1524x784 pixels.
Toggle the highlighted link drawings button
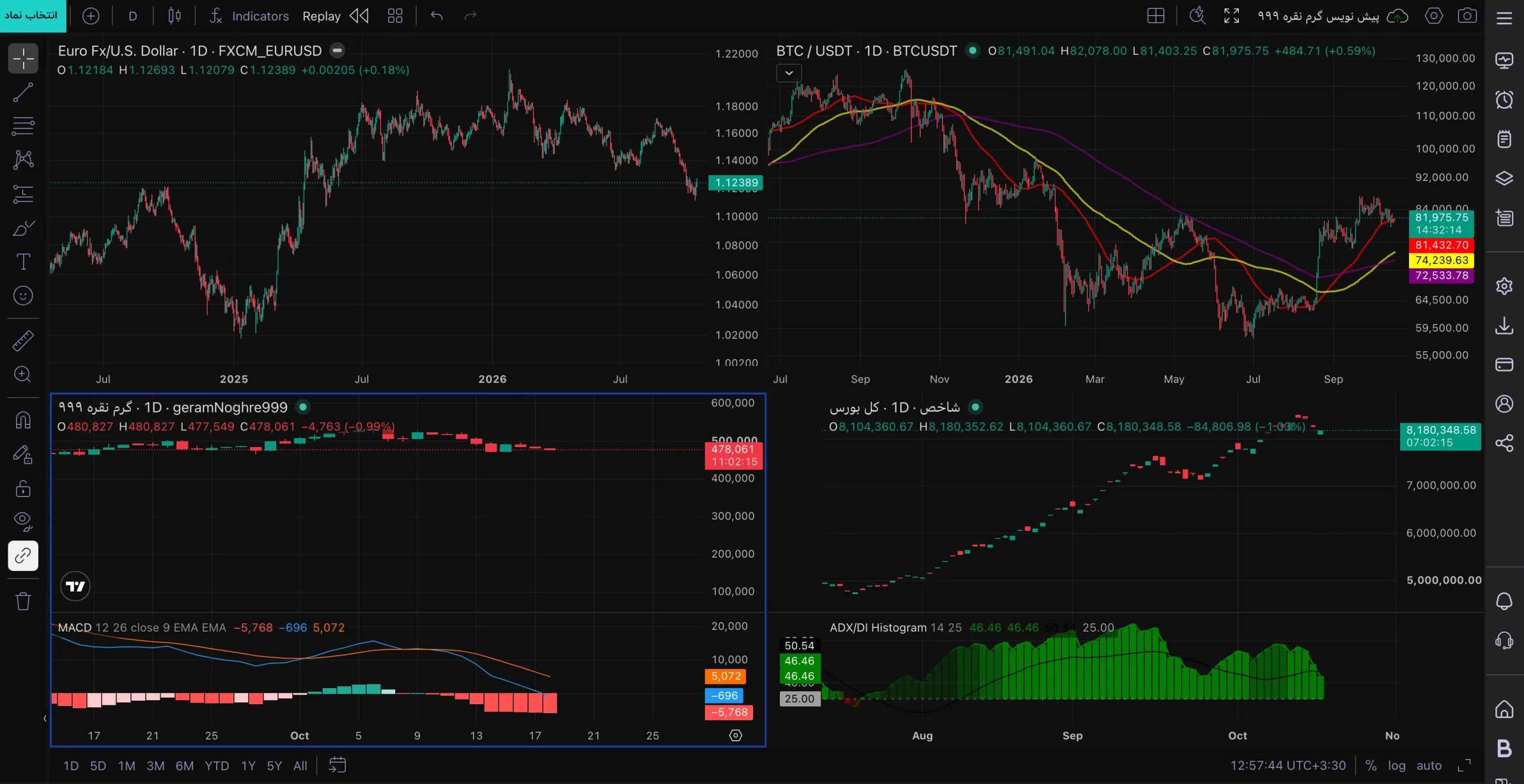point(23,556)
